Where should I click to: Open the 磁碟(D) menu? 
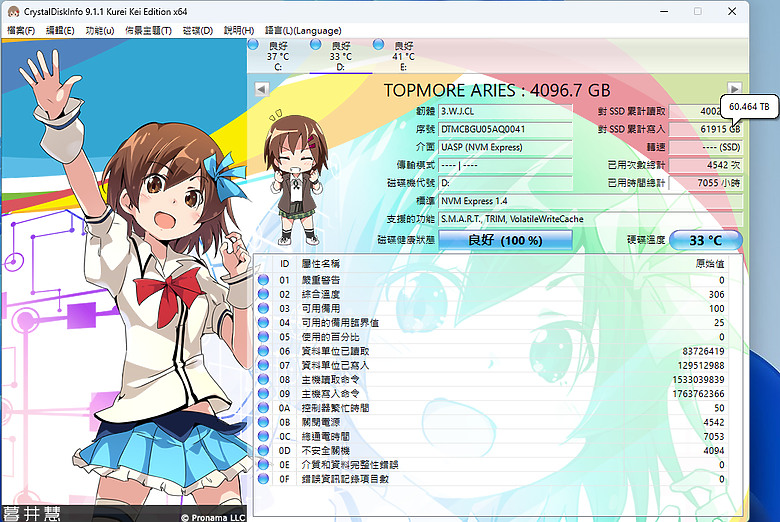(x=197, y=30)
